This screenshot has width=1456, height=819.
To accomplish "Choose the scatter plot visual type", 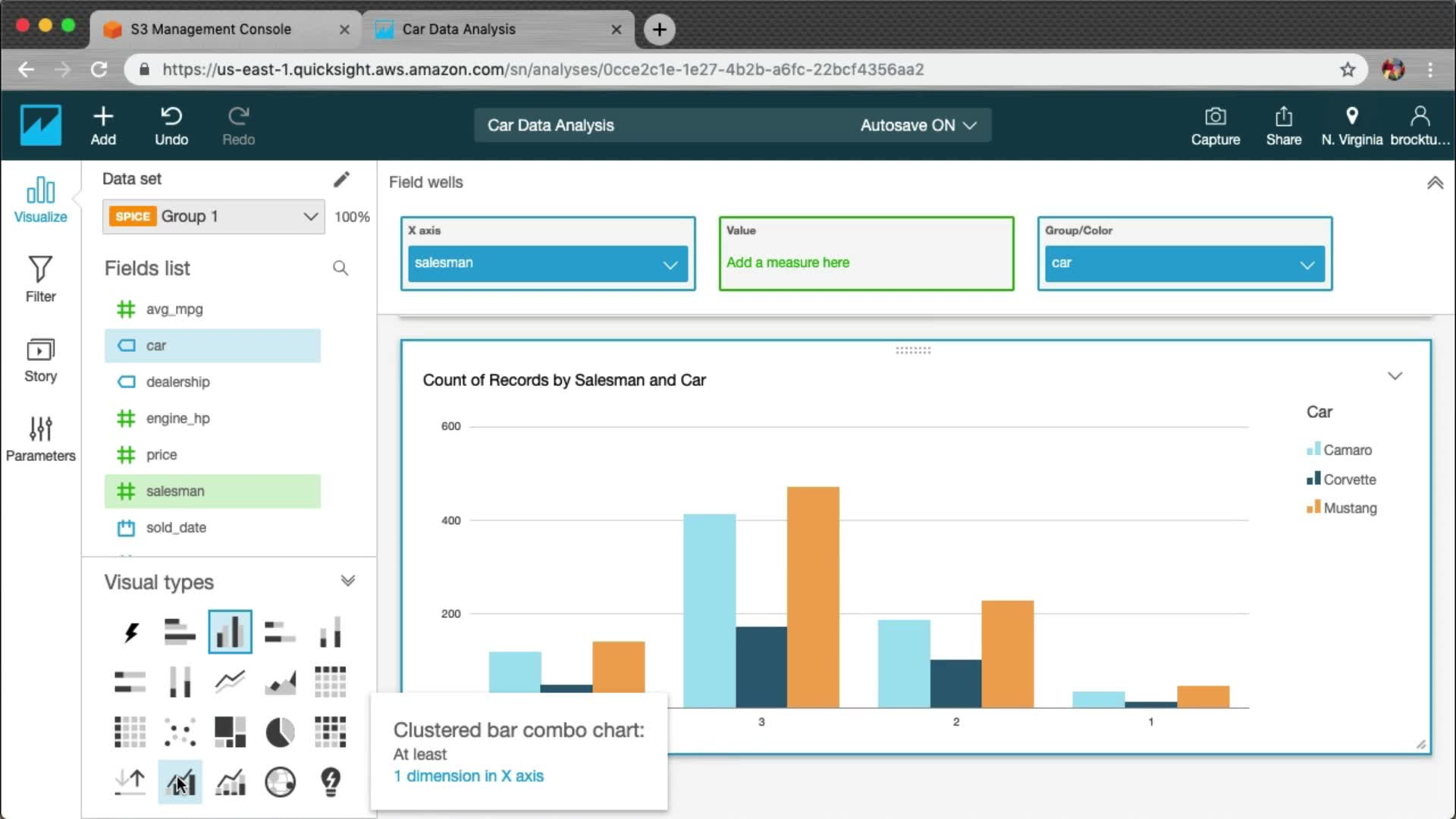I will (x=180, y=733).
